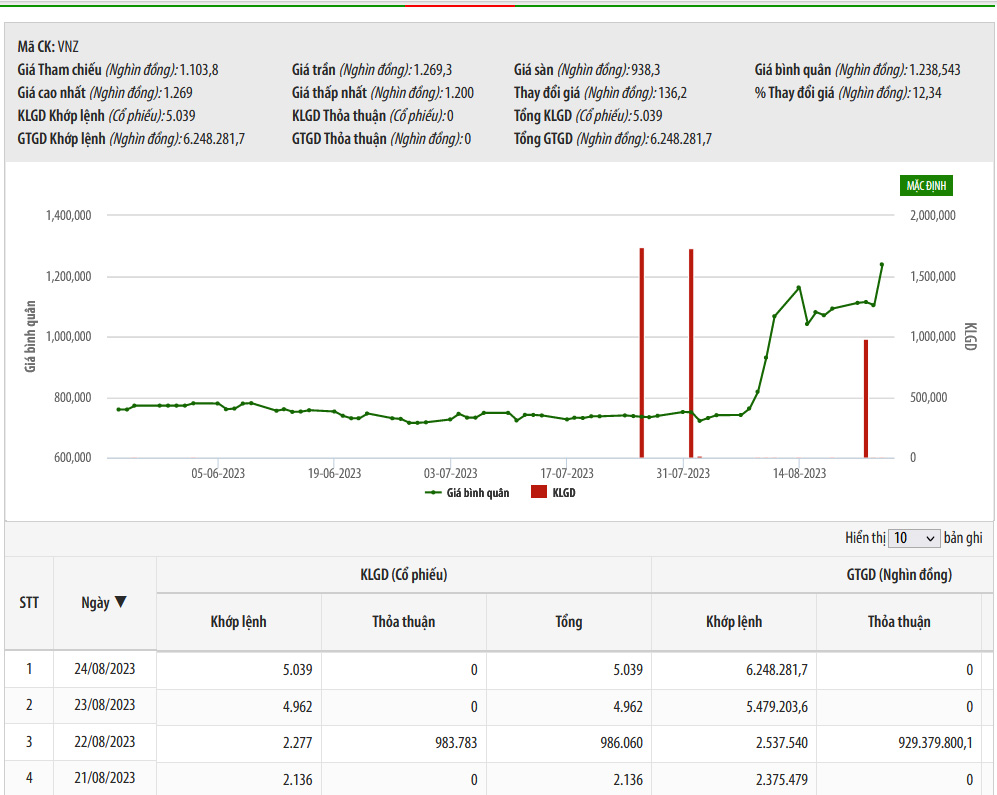Viewport: 997px width, 795px height.
Task: Click the tallest red volume bar
Action: [641, 352]
